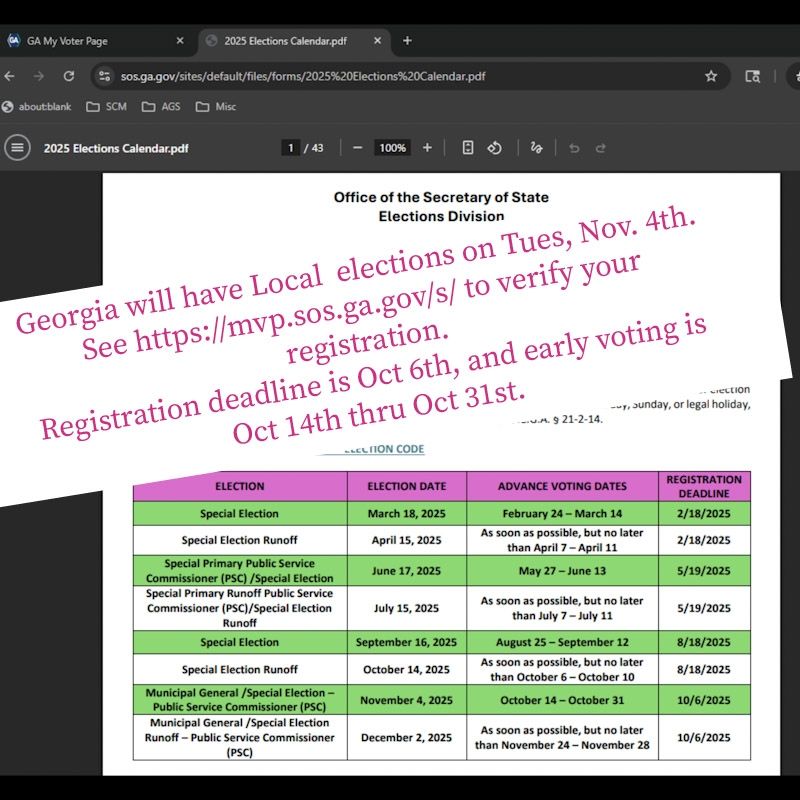This screenshot has height=800, width=800.
Task: Click the 2025 Elections Calendar.pdf title in PDF toolbar
Action: click(x=116, y=148)
